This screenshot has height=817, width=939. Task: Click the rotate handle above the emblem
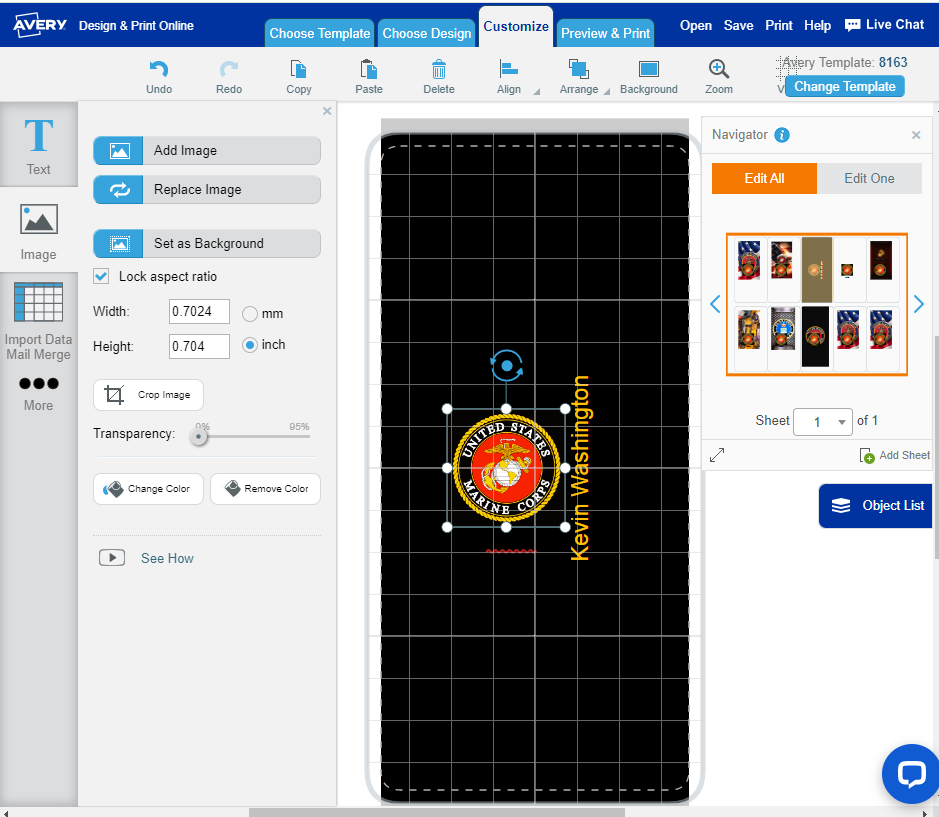[x=506, y=367]
